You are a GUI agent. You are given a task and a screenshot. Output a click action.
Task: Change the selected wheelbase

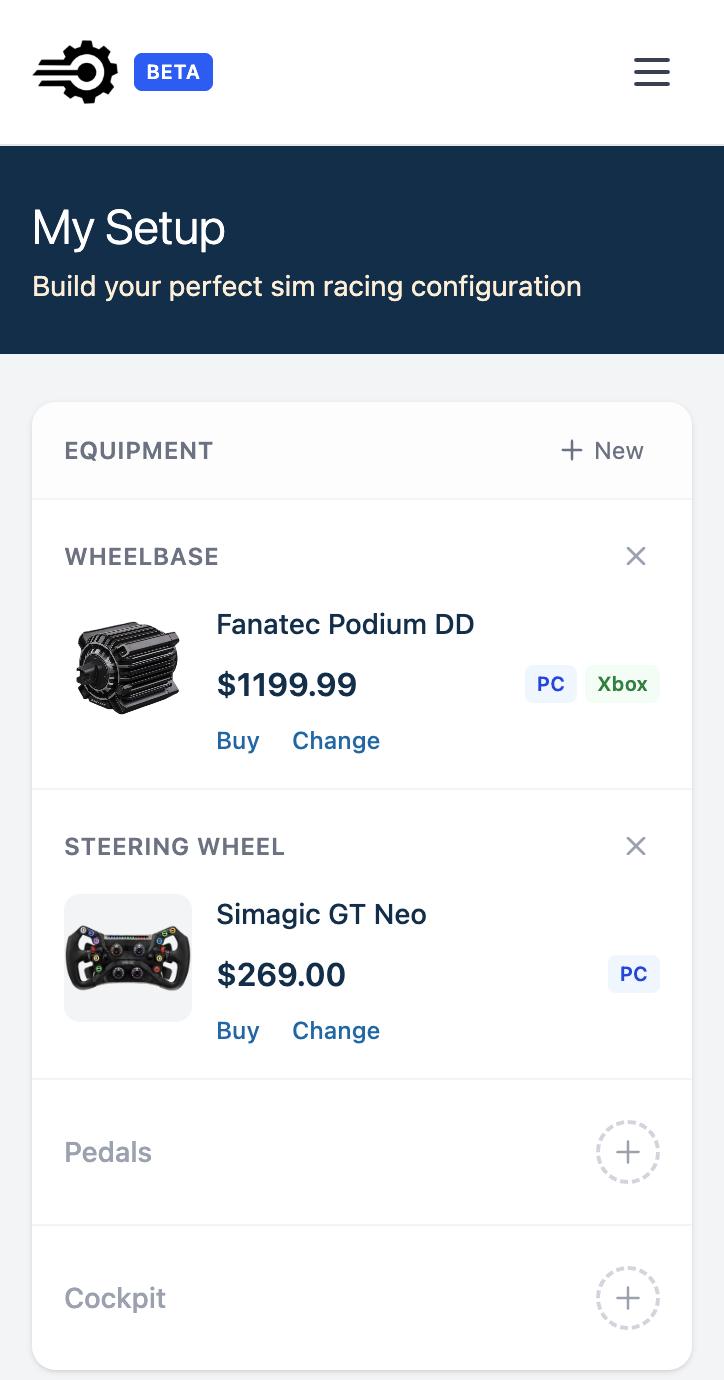[336, 741]
